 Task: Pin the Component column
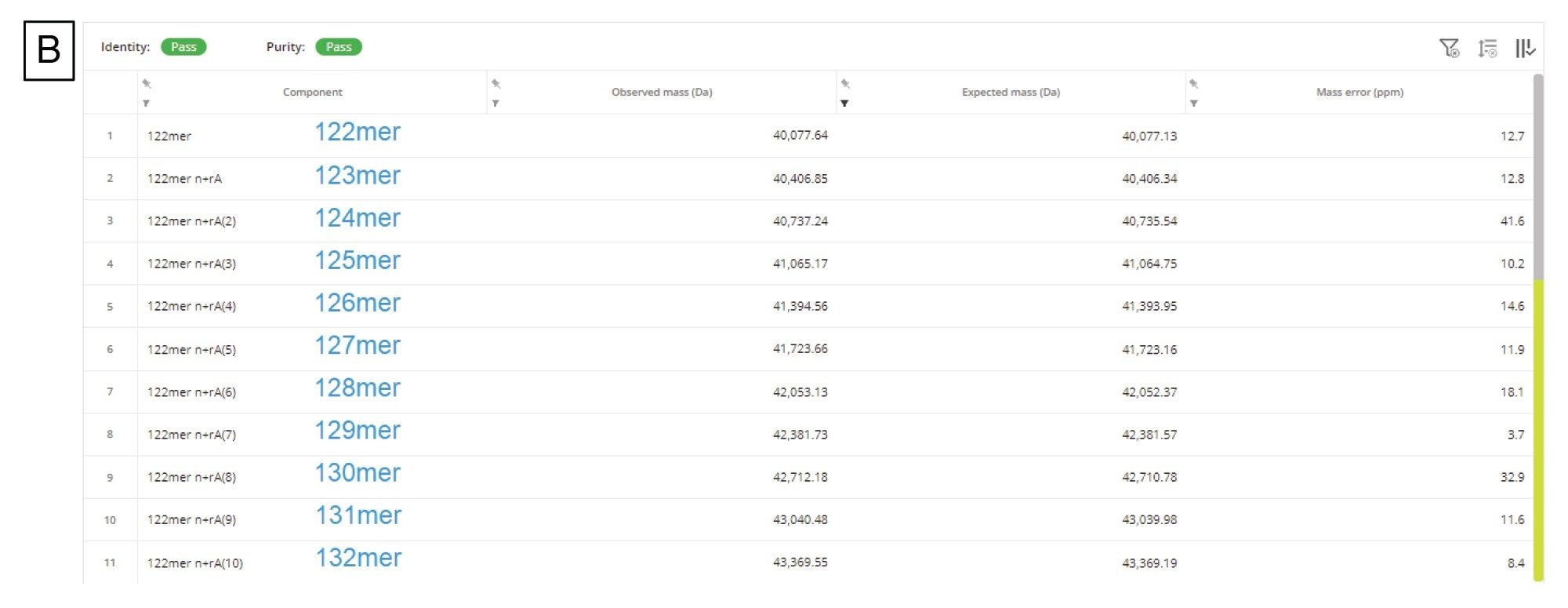(x=147, y=83)
